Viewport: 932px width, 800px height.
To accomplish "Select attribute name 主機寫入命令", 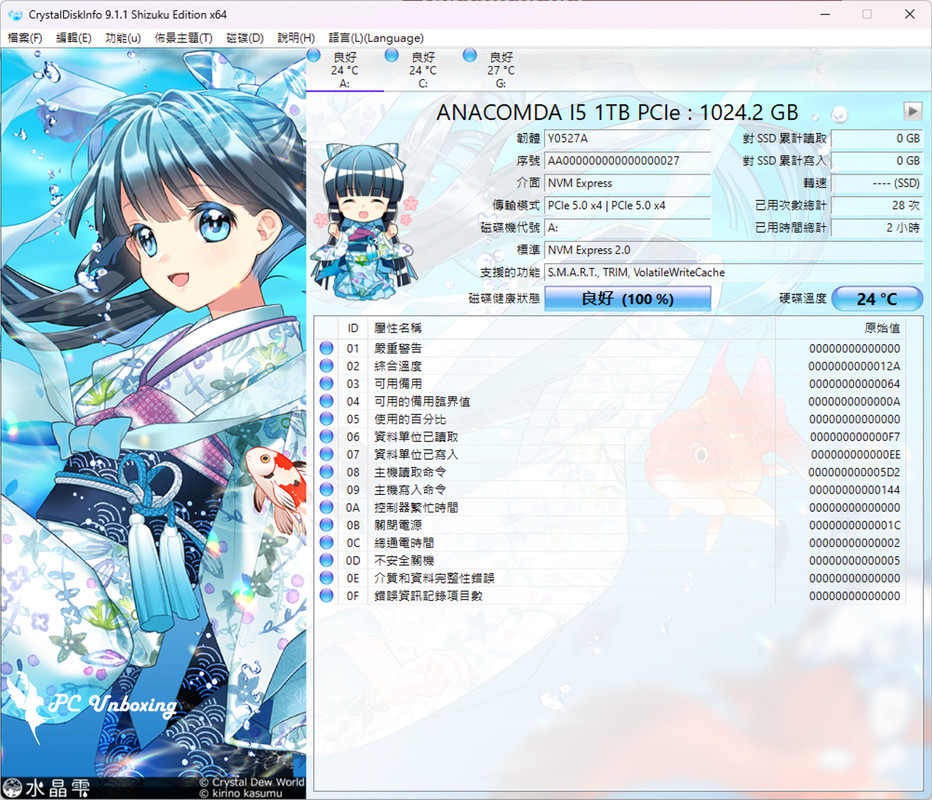I will coord(410,490).
